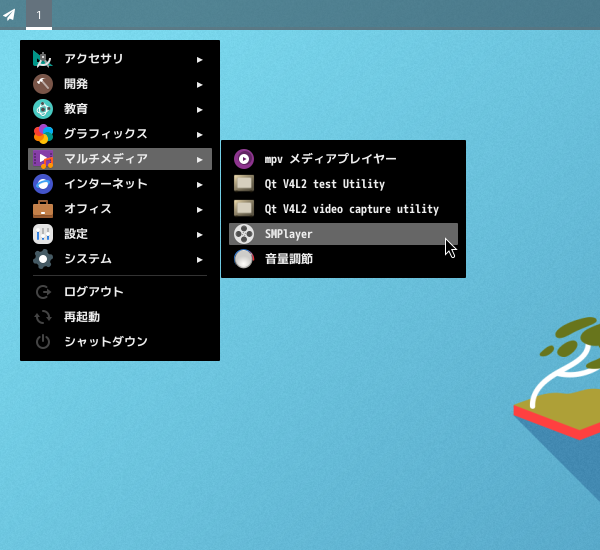
Task: Choose シャットダウン to power off
Action: [x=105, y=342]
